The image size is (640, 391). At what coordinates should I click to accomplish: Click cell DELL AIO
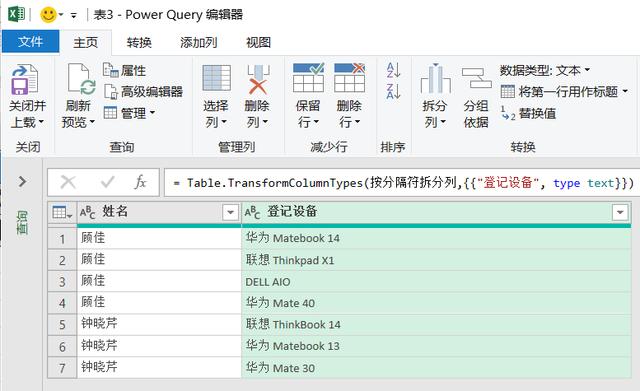[x=436, y=282]
